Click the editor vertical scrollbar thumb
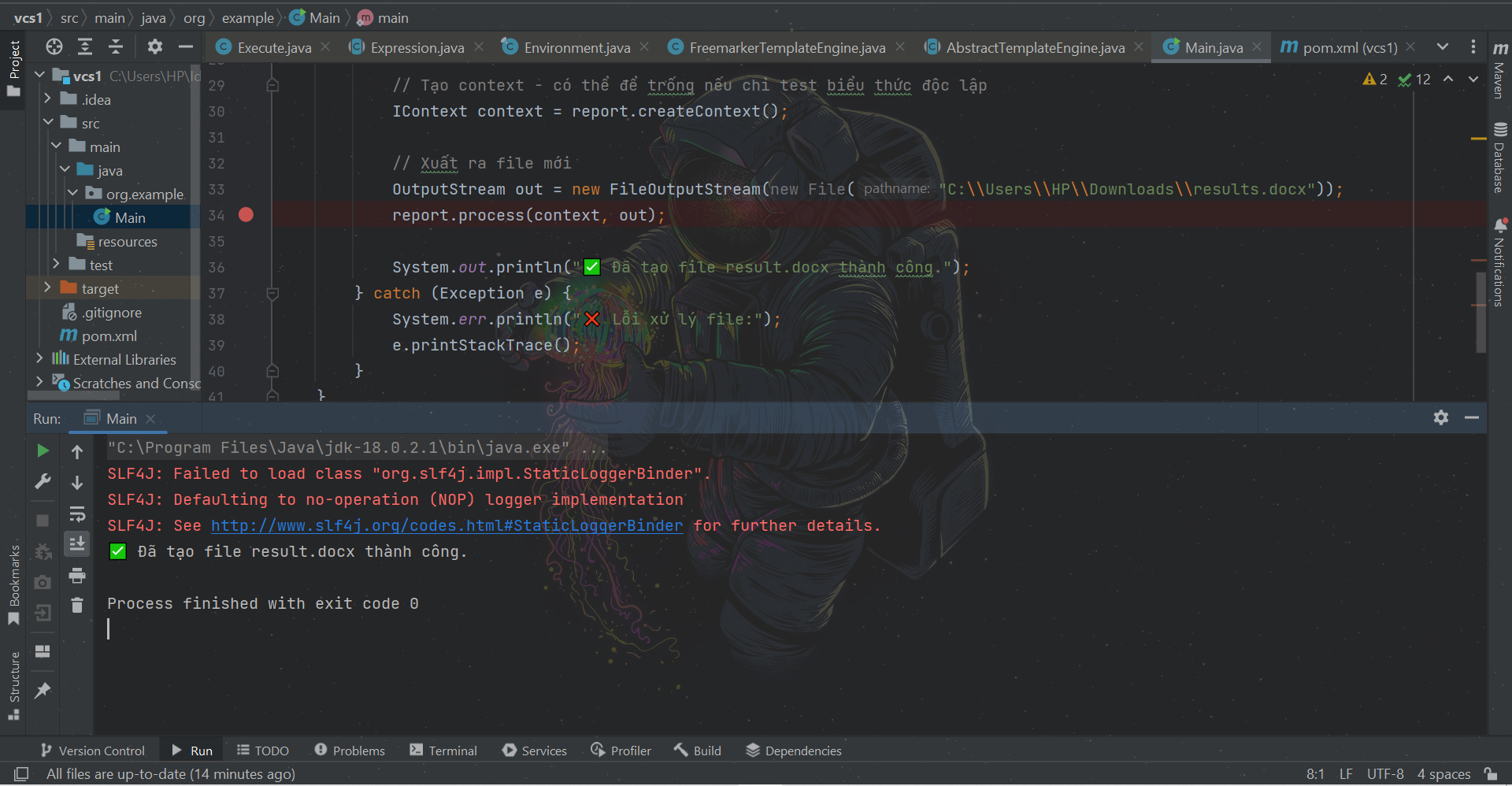This screenshot has height=786, width=1512. pyautogui.click(x=1480, y=312)
